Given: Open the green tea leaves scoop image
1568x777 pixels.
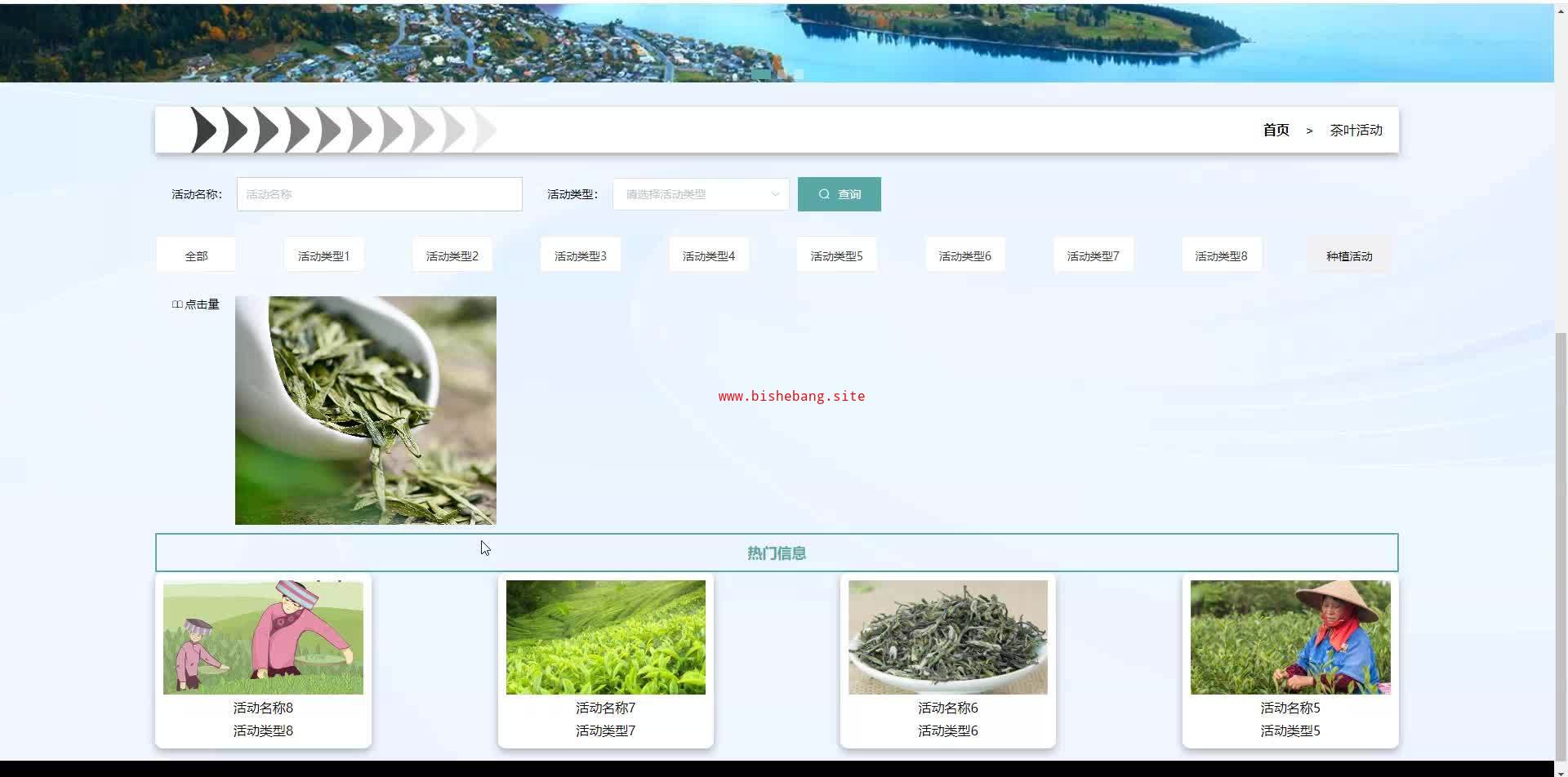Looking at the screenshot, I should pyautogui.click(x=366, y=410).
